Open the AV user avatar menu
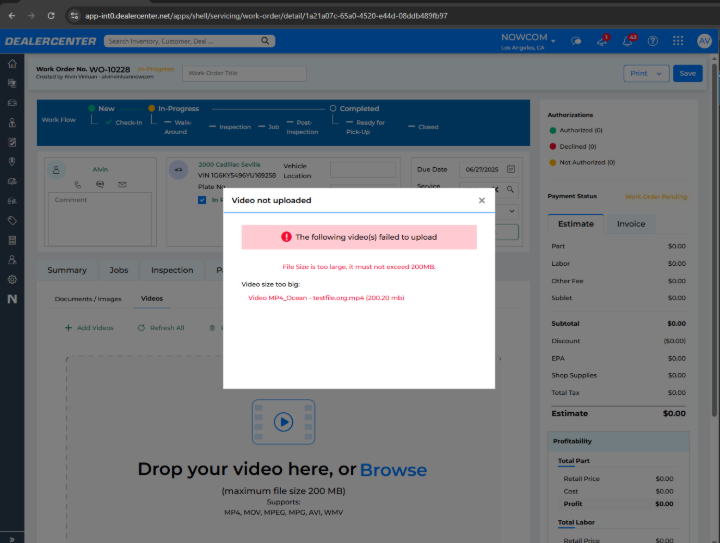720x543 pixels. (704, 41)
